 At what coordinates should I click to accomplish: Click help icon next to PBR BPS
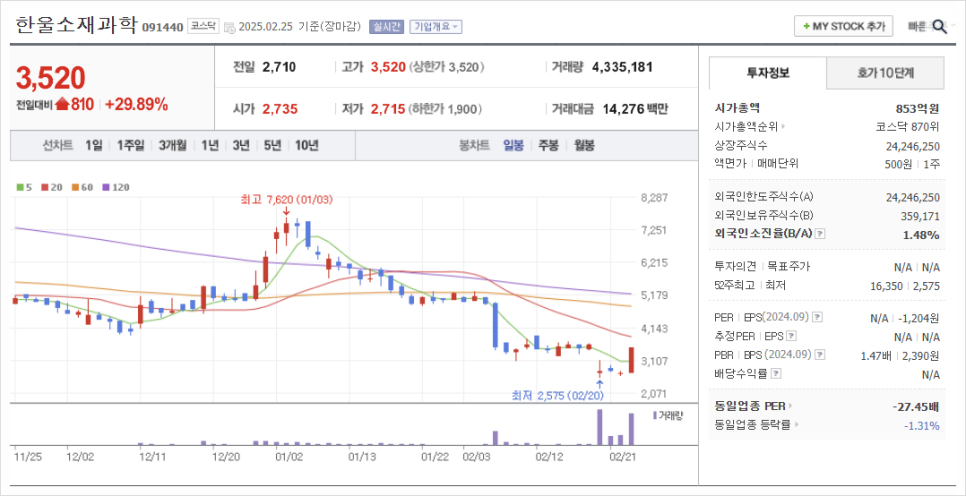819,354
